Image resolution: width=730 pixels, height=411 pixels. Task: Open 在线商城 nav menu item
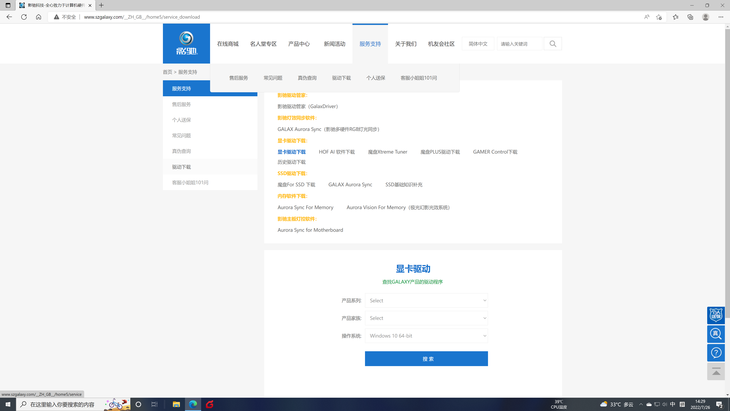click(x=228, y=44)
